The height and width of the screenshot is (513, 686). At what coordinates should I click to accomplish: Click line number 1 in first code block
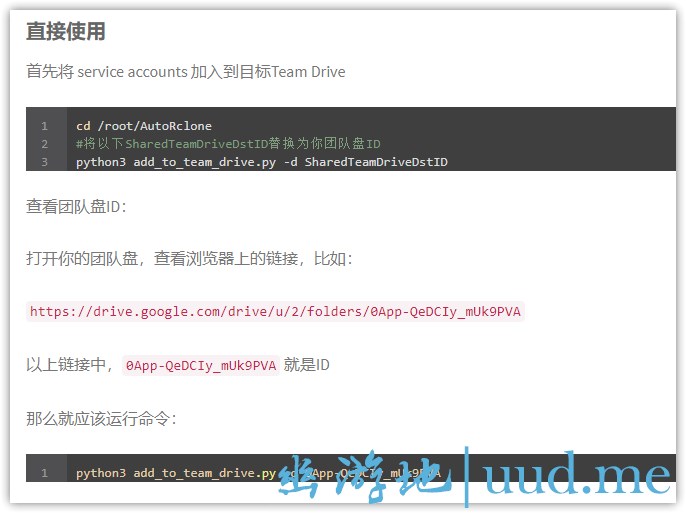(45, 126)
